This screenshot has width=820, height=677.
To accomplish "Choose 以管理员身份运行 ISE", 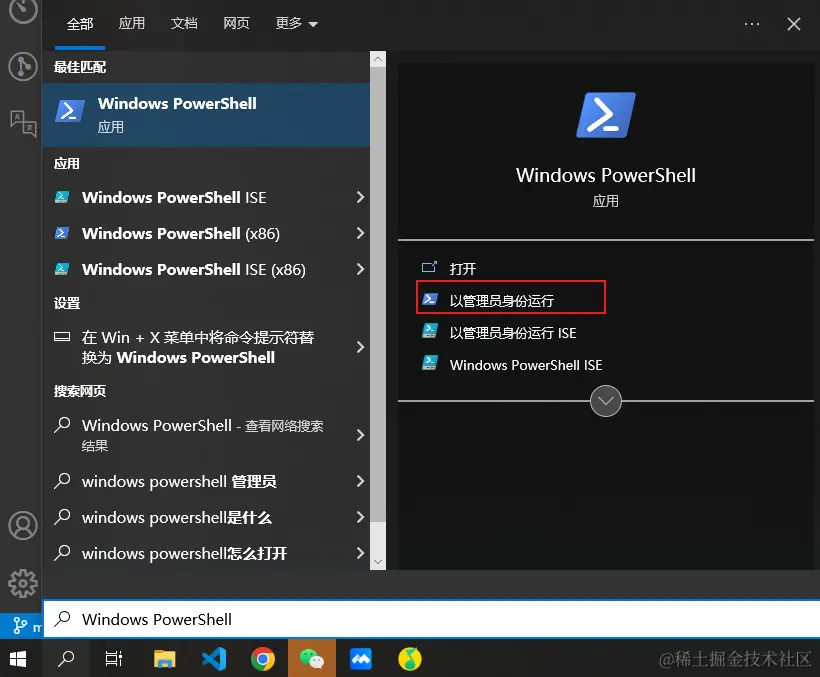I will [x=512, y=333].
